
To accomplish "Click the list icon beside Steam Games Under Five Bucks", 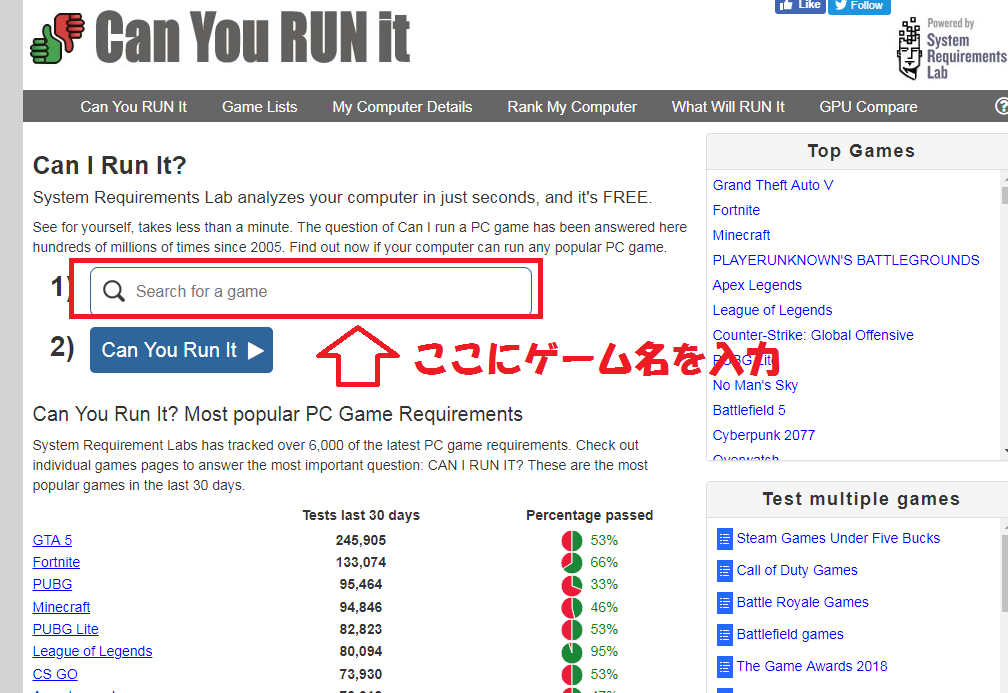I will pos(724,539).
